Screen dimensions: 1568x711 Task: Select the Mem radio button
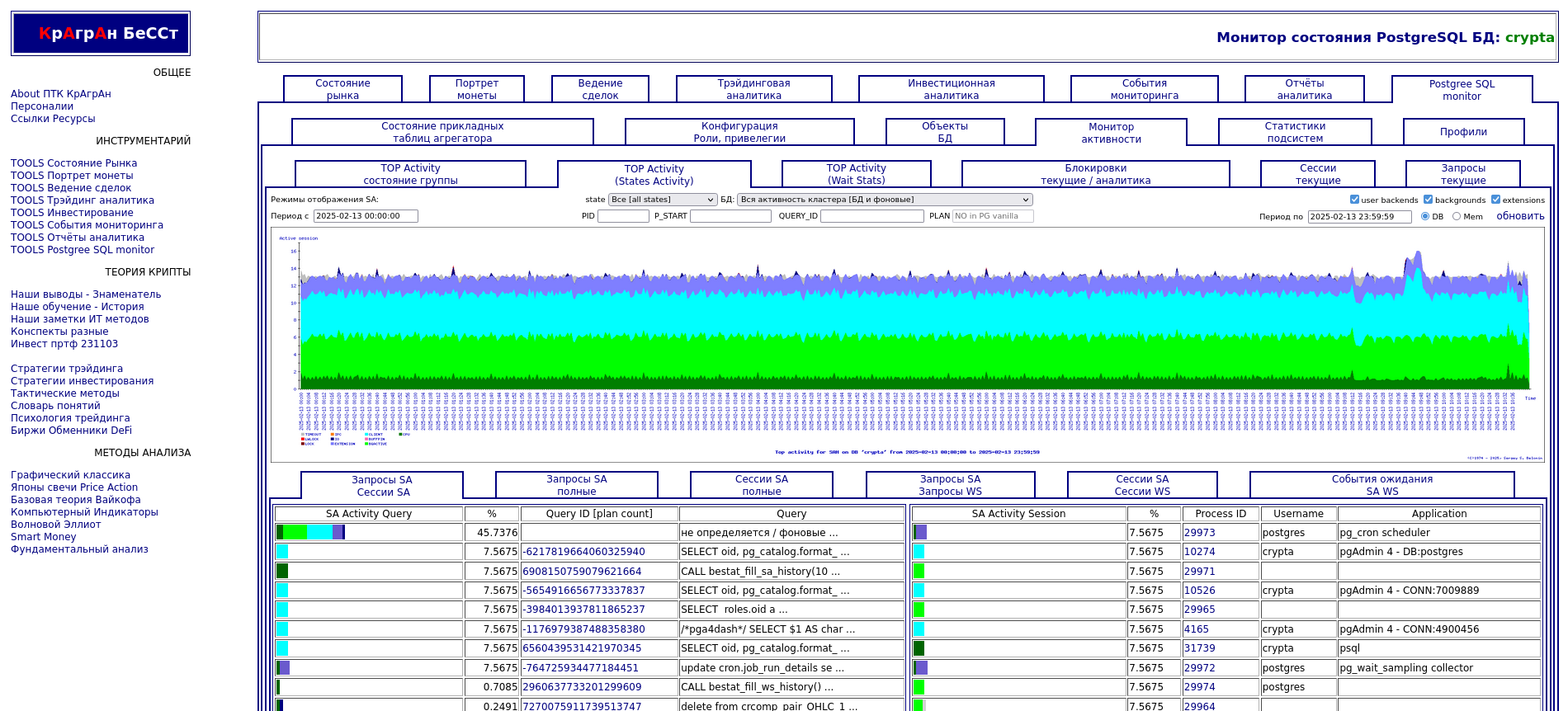click(x=1457, y=216)
